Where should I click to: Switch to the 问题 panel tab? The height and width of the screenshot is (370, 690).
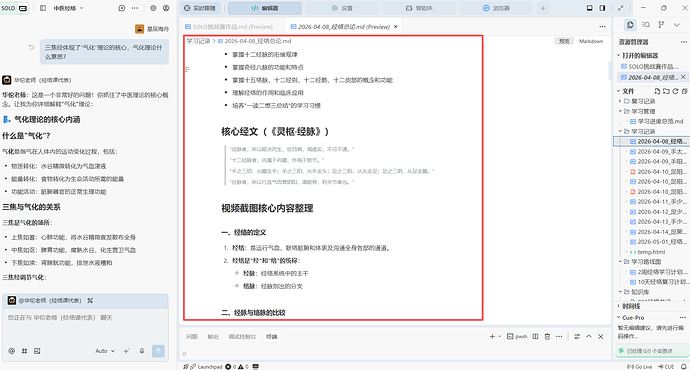(x=192, y=337)
